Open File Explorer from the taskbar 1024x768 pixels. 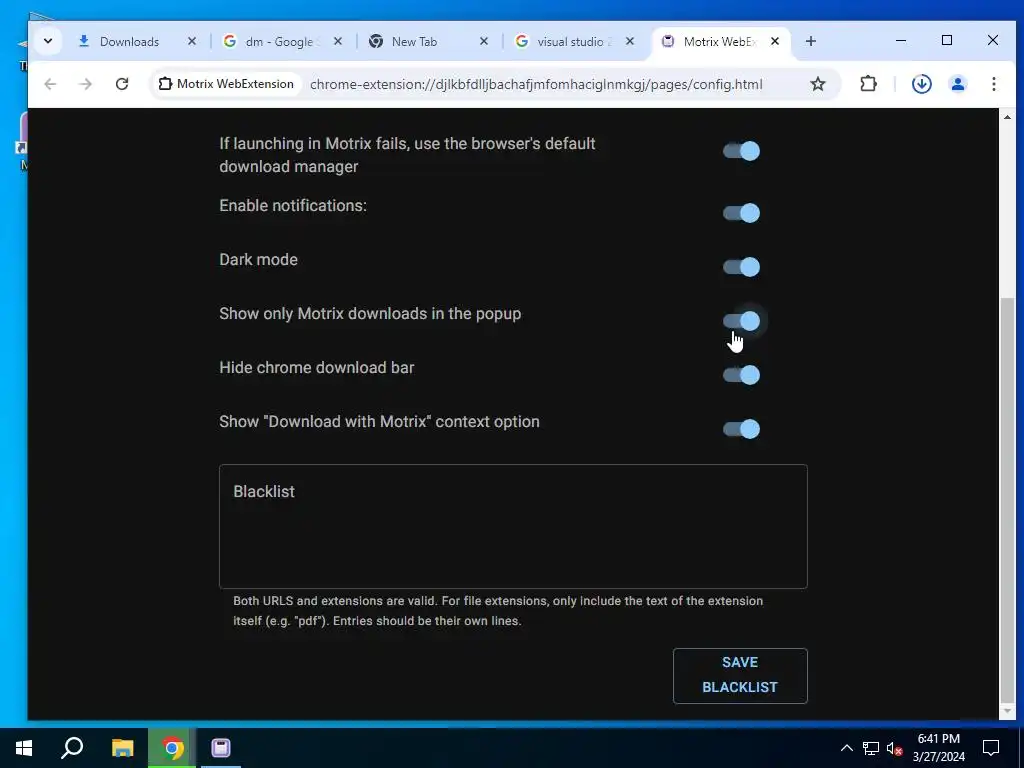122,748
